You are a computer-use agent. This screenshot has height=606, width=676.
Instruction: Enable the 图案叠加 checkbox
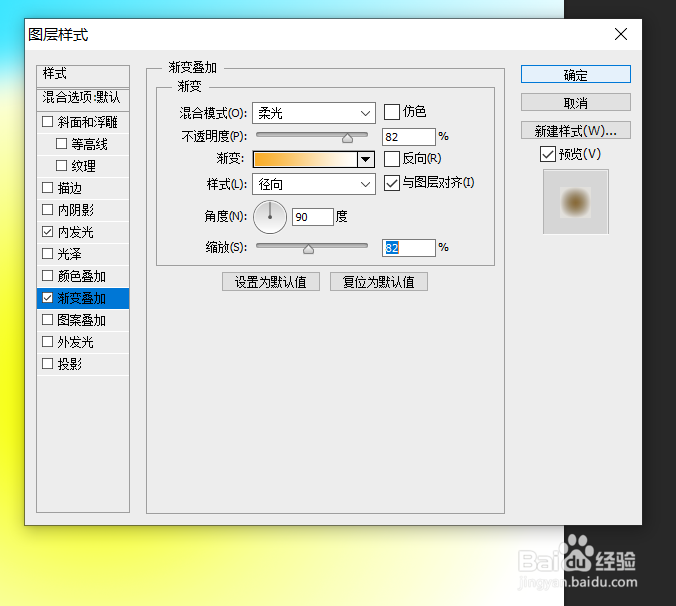tap(47, 319)
